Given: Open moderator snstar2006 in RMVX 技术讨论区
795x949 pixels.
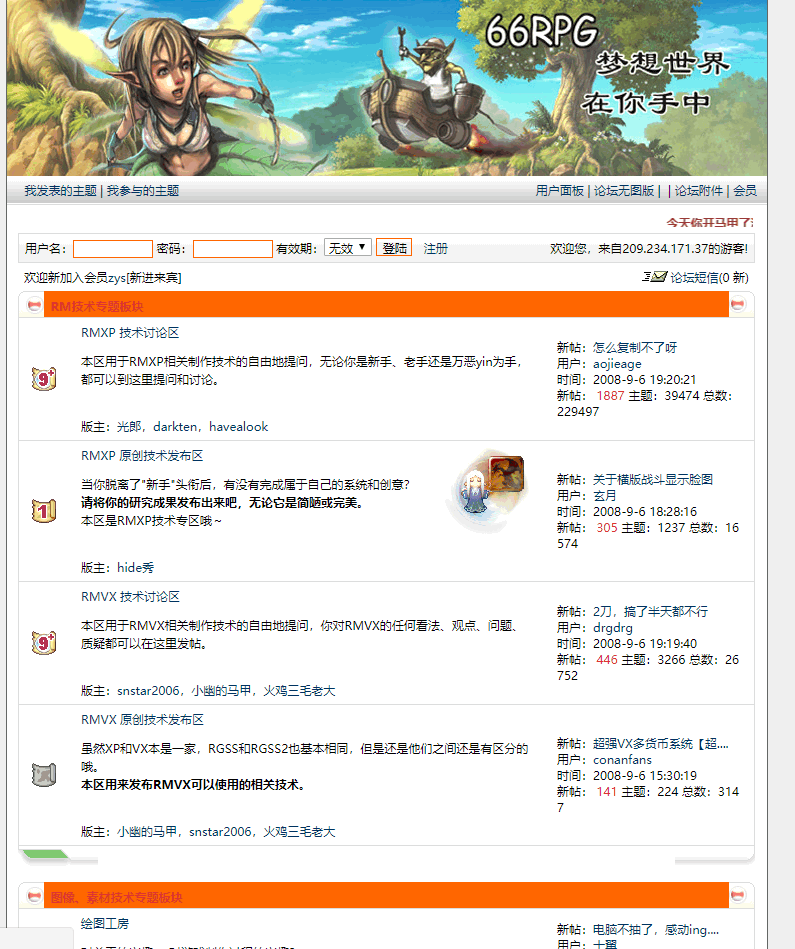Looking at the screenshot, I should [x=148, y=691].
